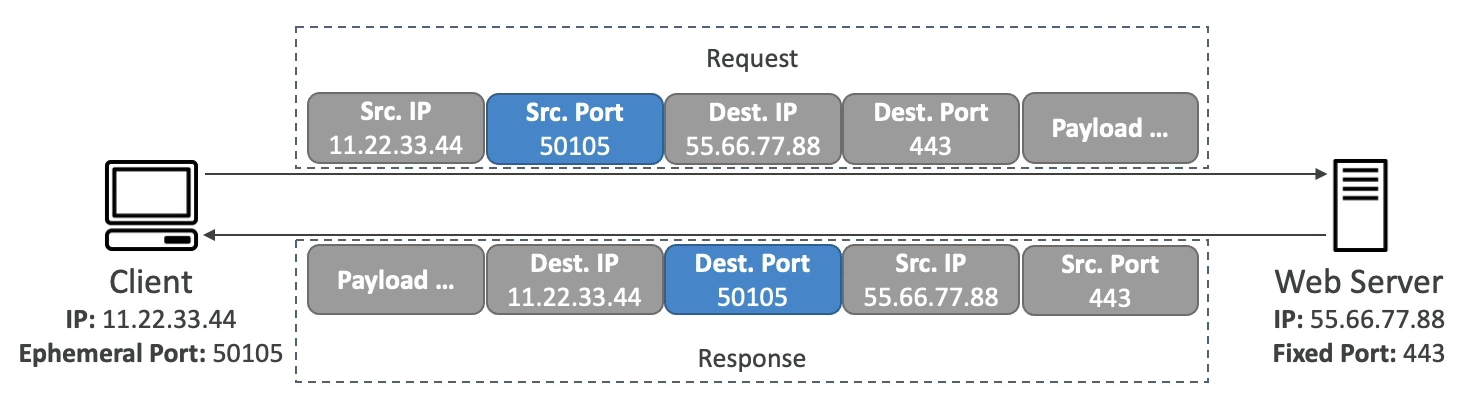Select the request Payload block
Image resolution: width=1468 pixels, height=404 pixels.
[1109, 129]
